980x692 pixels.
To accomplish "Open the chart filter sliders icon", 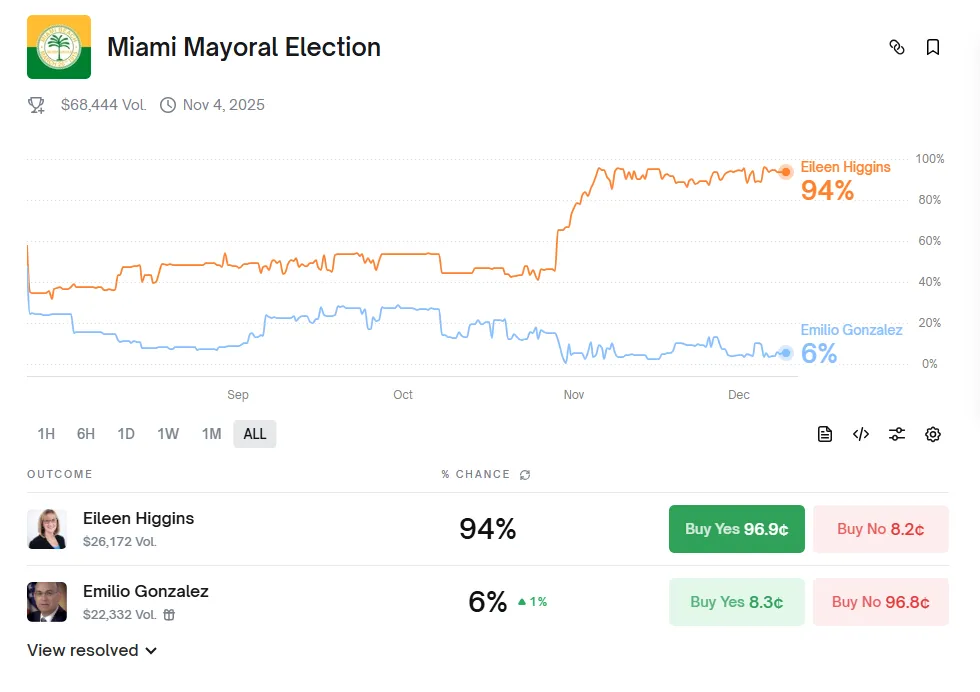I will pos(897,434).
